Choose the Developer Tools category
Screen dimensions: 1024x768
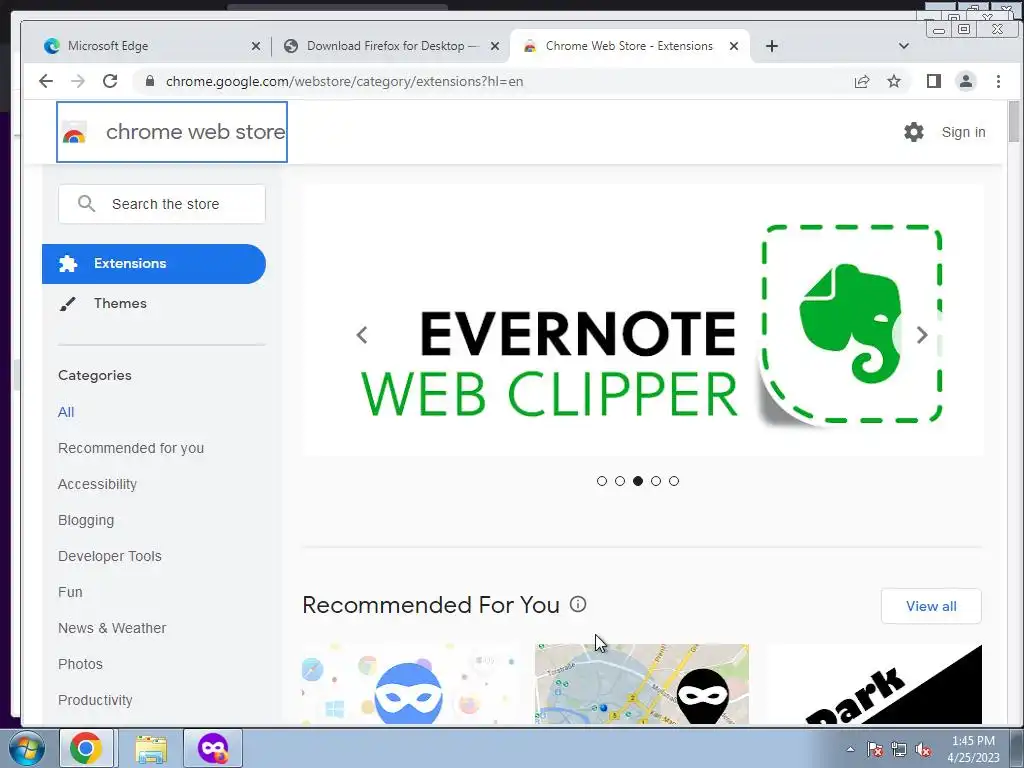point(110,556)
